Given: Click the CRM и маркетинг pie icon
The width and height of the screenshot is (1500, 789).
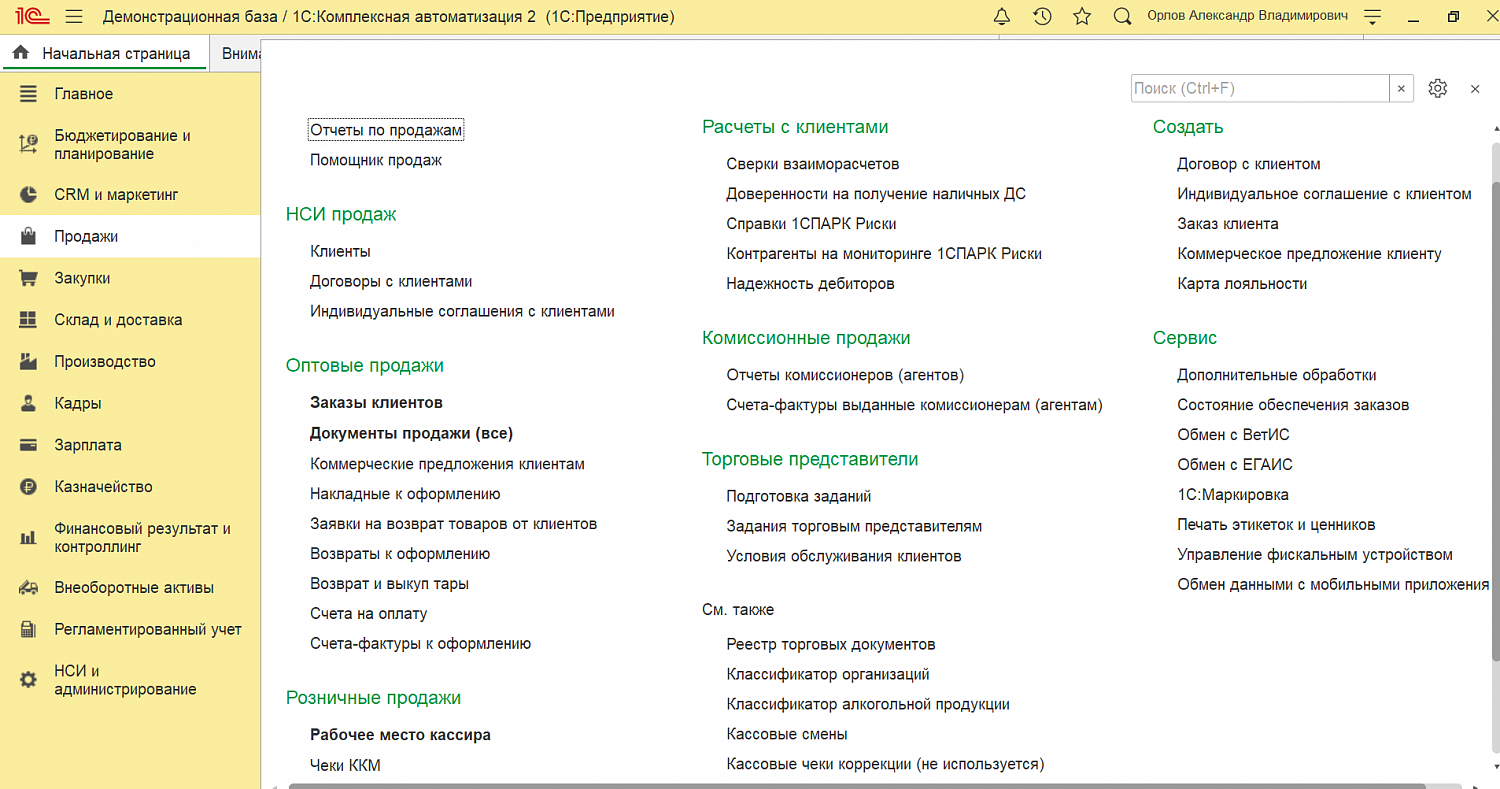Looking at the screenshot, I should pos(29,195).
